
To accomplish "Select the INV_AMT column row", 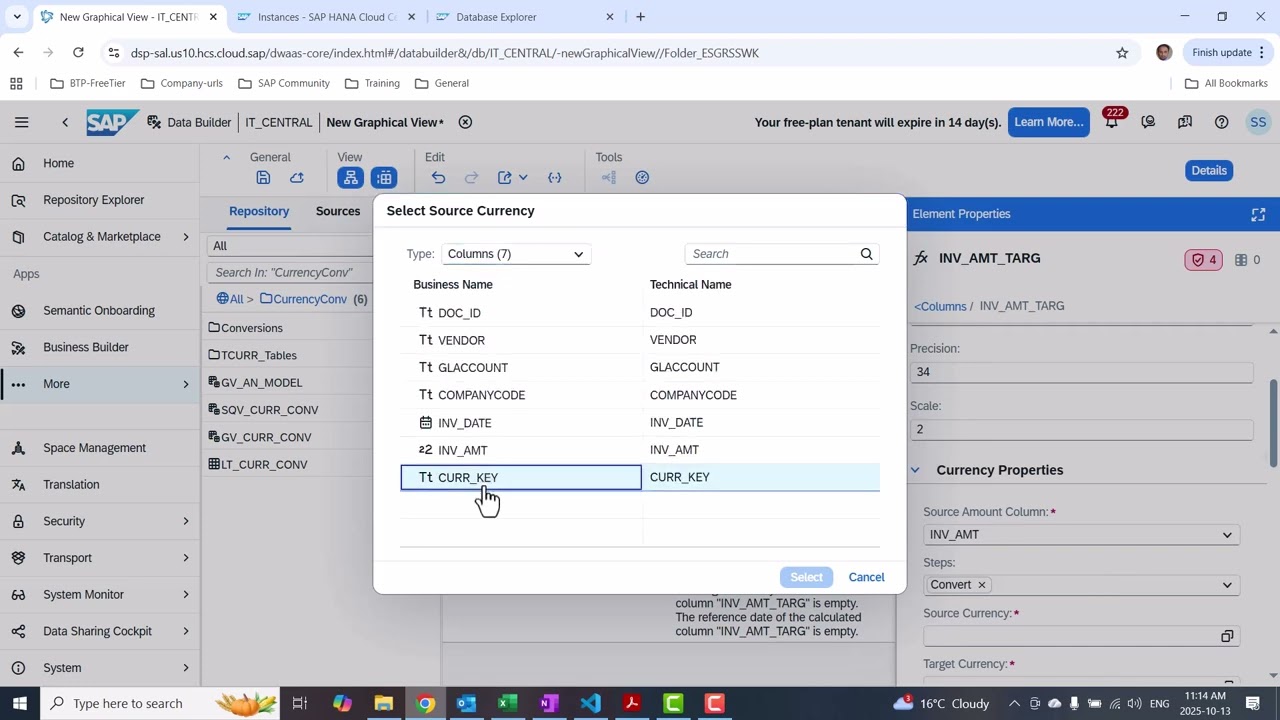I will click(640, 450).
